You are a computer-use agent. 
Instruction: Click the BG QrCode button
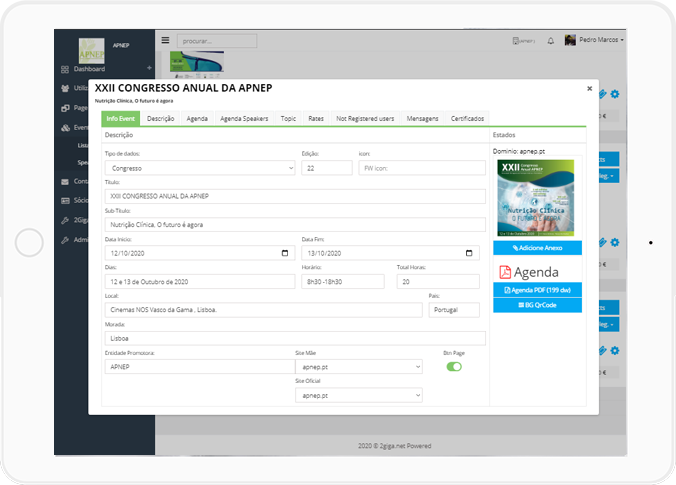click(x=537, y=305)
